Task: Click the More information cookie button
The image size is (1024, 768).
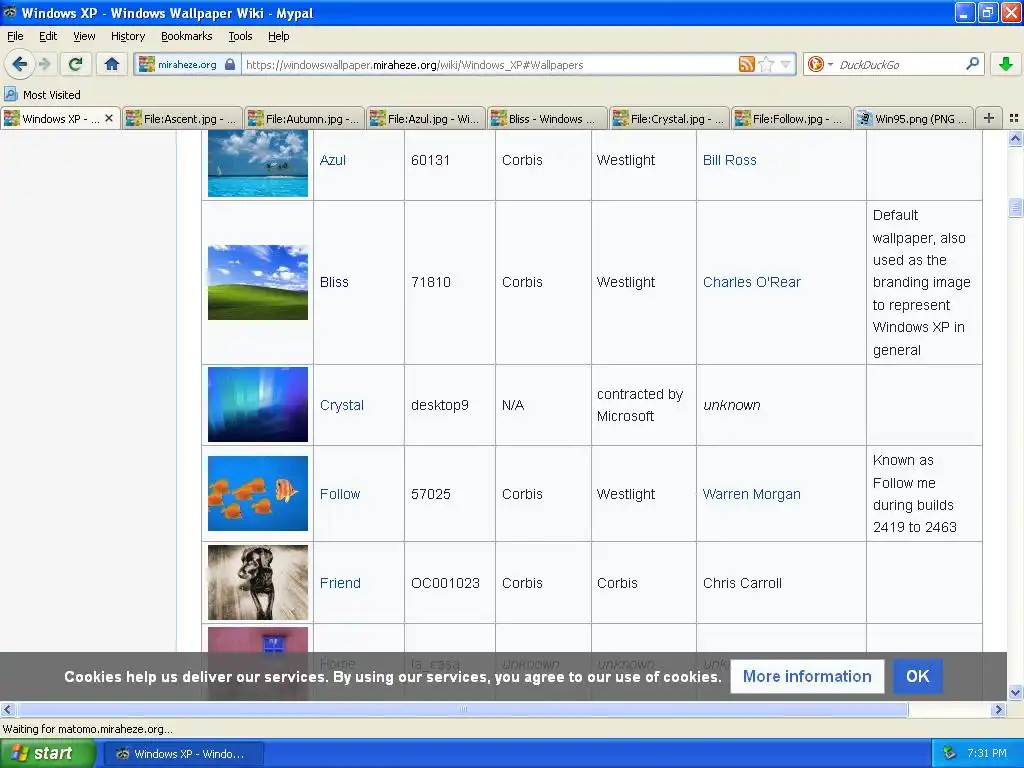Action: [x=807, y=677]
